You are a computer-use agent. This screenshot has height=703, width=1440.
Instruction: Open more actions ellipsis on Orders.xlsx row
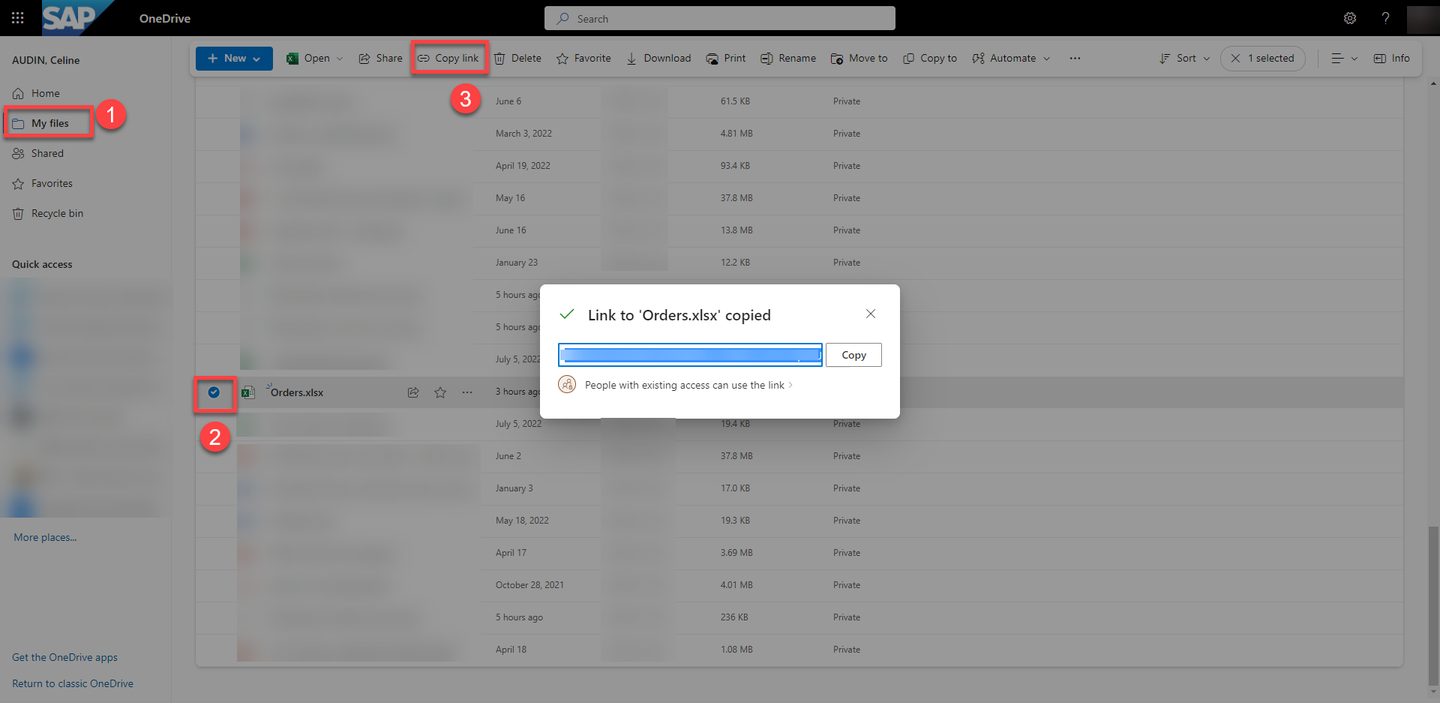(x=467, y=393)
